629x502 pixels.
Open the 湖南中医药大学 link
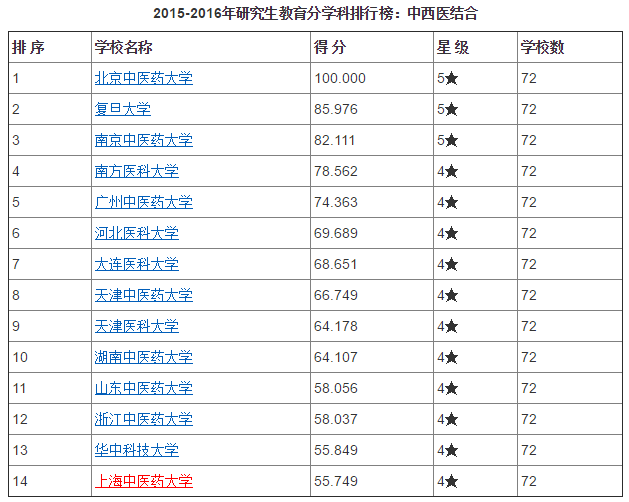tap(143, 357)
